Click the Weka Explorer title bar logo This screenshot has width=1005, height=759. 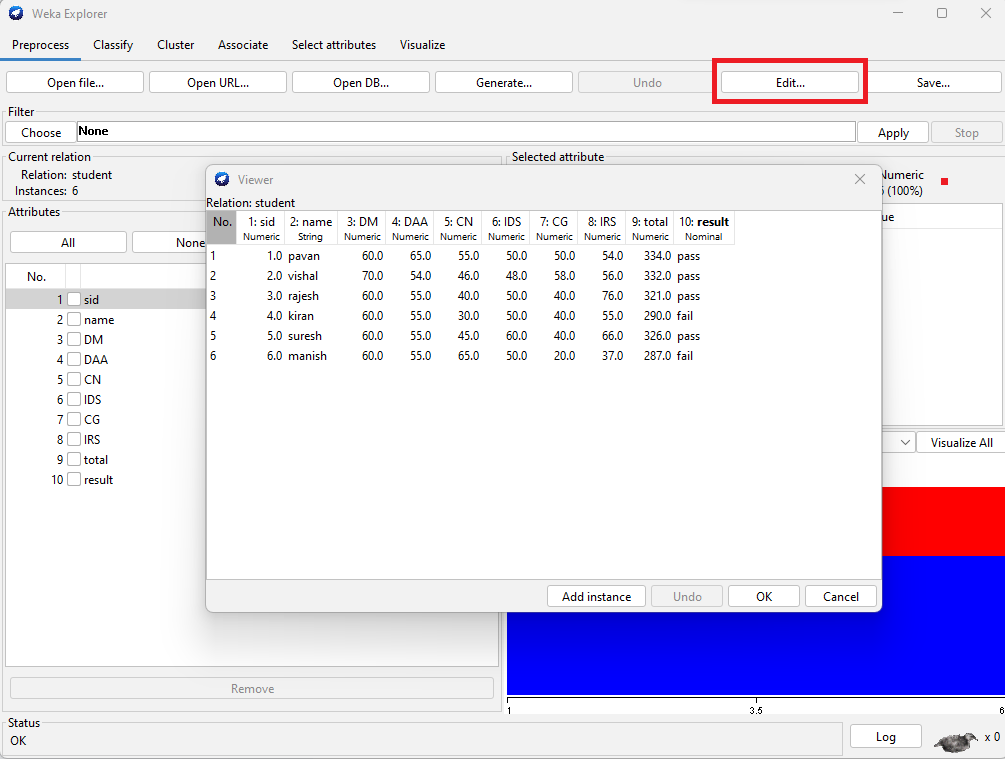click(16, 13)
